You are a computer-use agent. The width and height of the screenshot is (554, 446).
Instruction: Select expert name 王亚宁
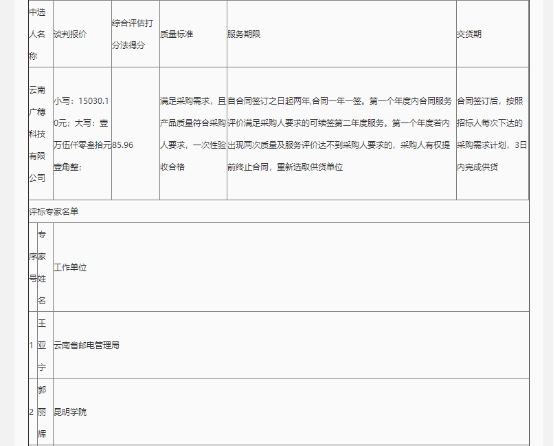pyautogui.click(x=42, y=345)
